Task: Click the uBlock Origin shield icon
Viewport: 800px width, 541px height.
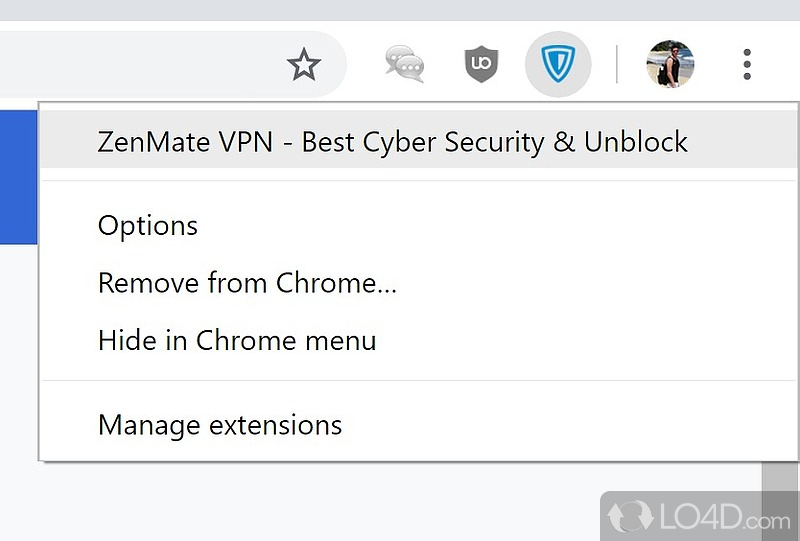Action: (481, 65)
